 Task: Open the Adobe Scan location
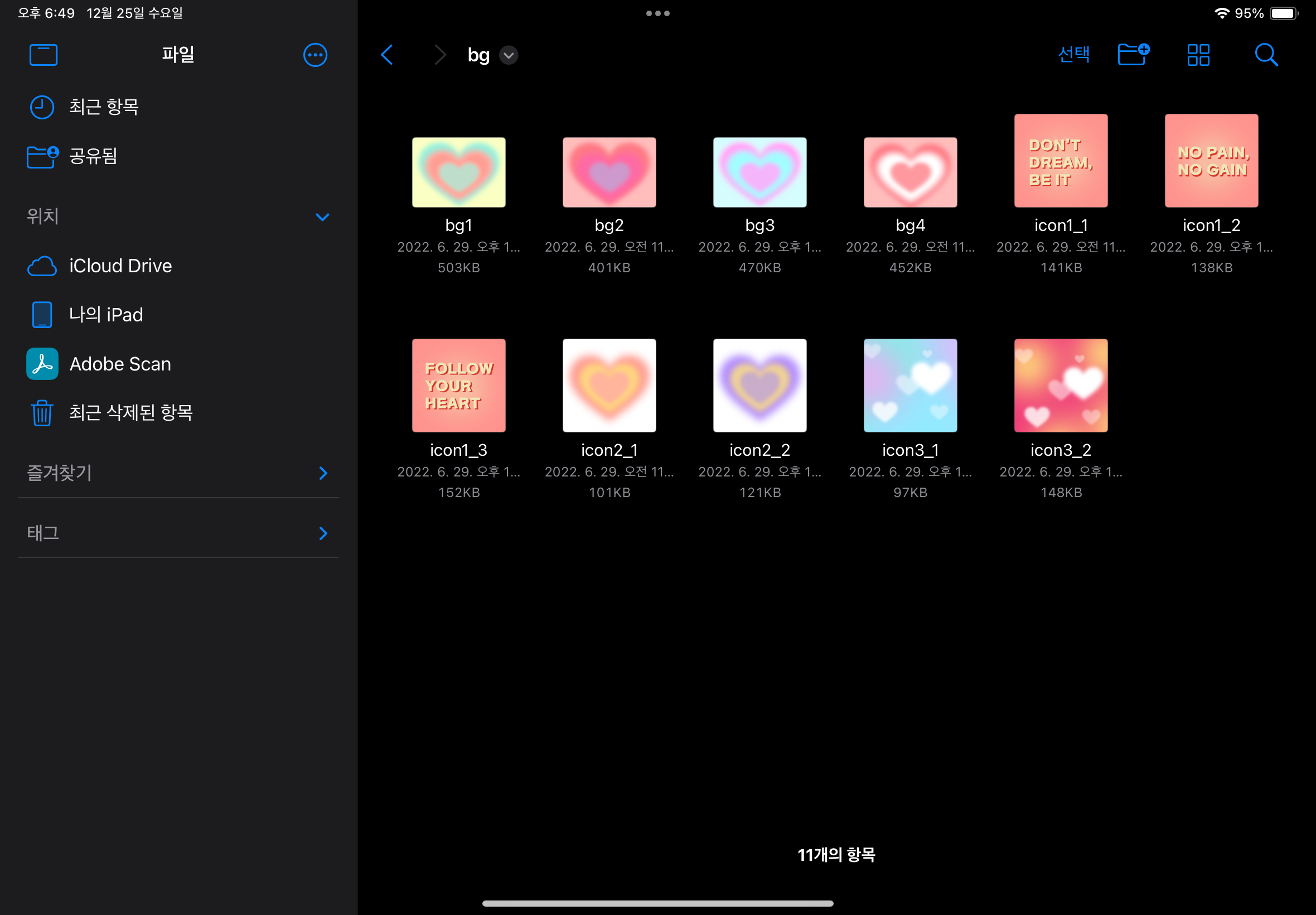point(120,364)
